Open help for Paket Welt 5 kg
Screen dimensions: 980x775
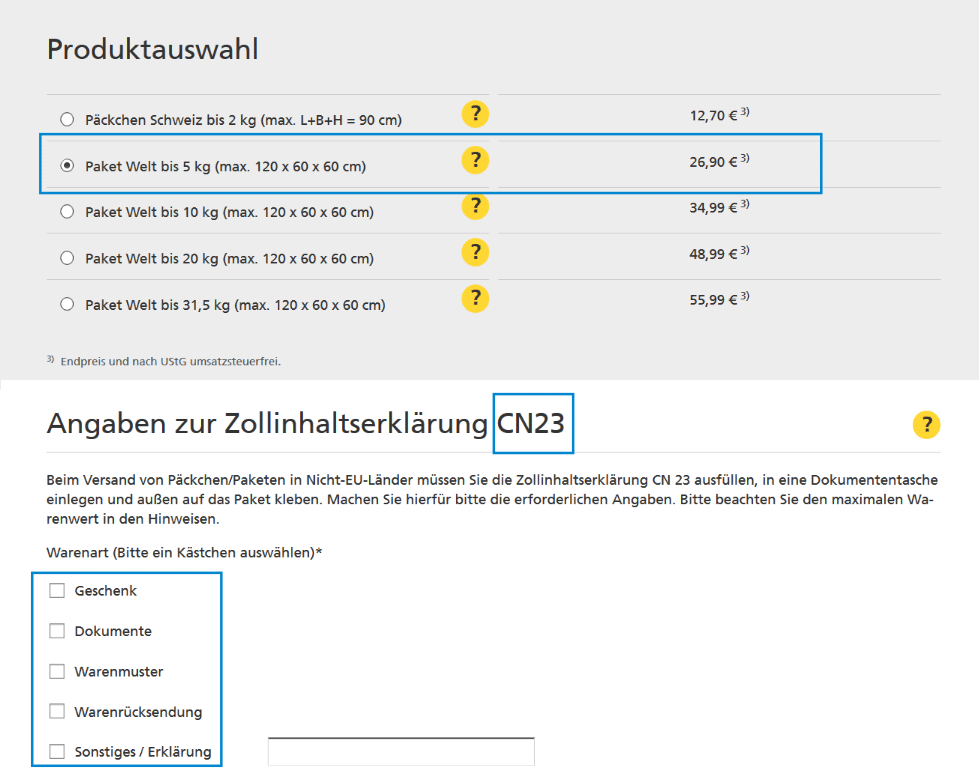[475, 160]
